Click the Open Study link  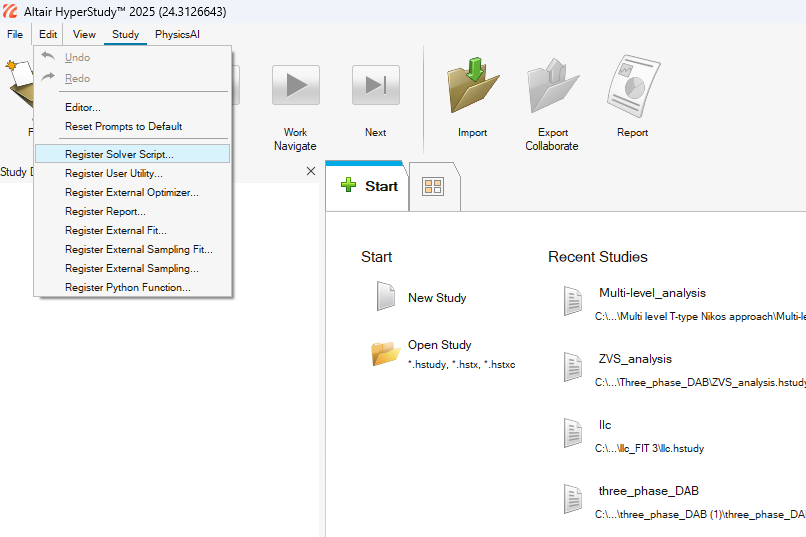(439, 345)
